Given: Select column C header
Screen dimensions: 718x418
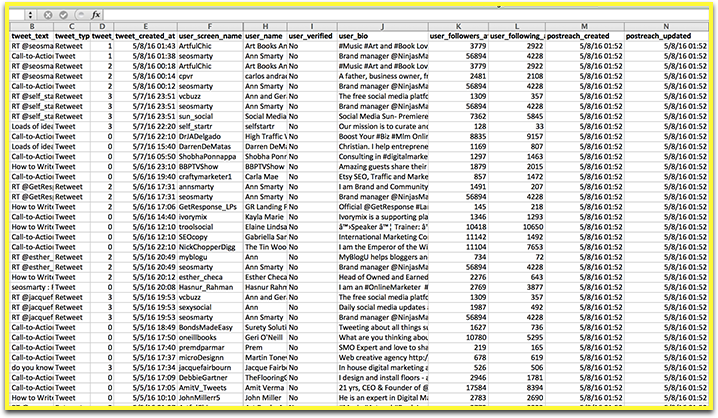Looking at the screenshot, I should coord(72,27).
